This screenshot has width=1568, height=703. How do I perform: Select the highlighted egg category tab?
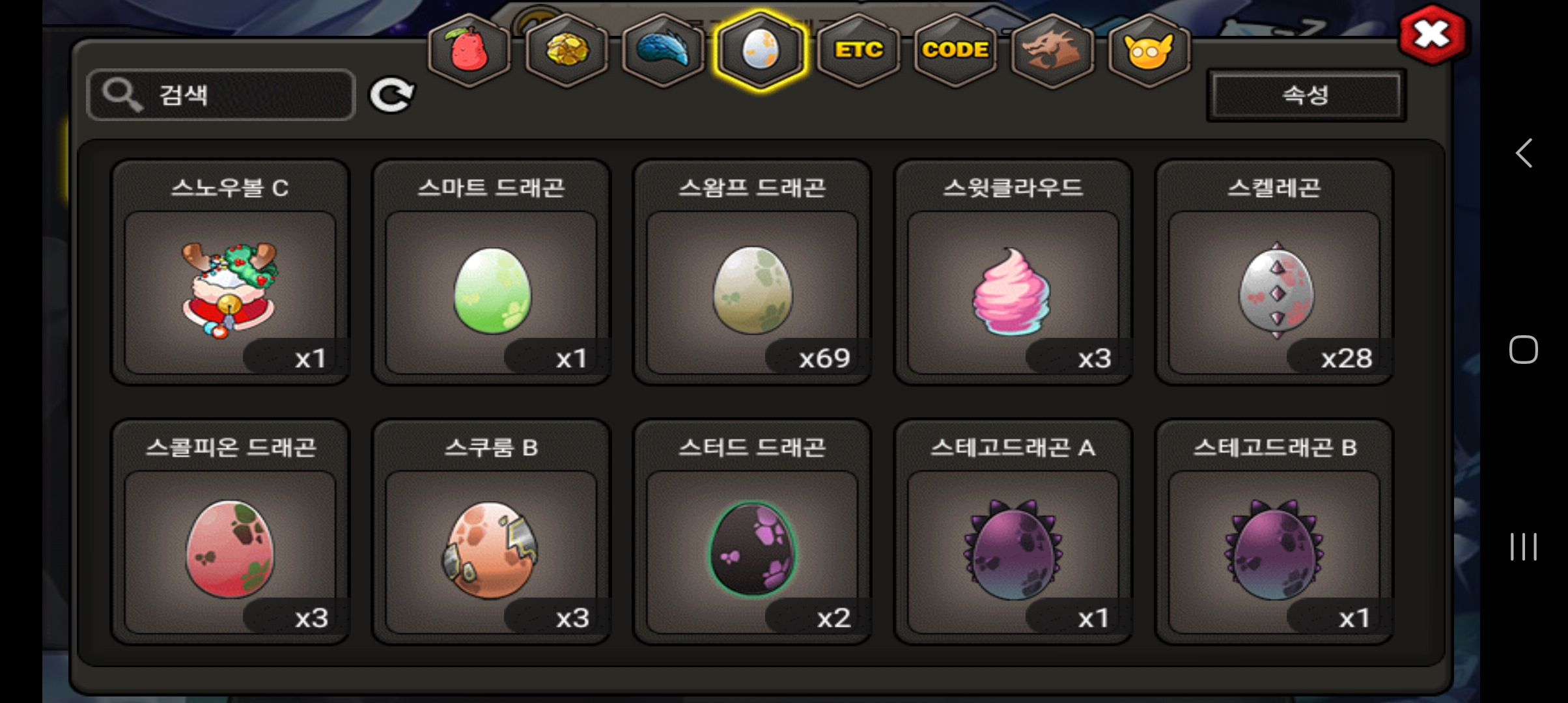[x=761, y=51]
